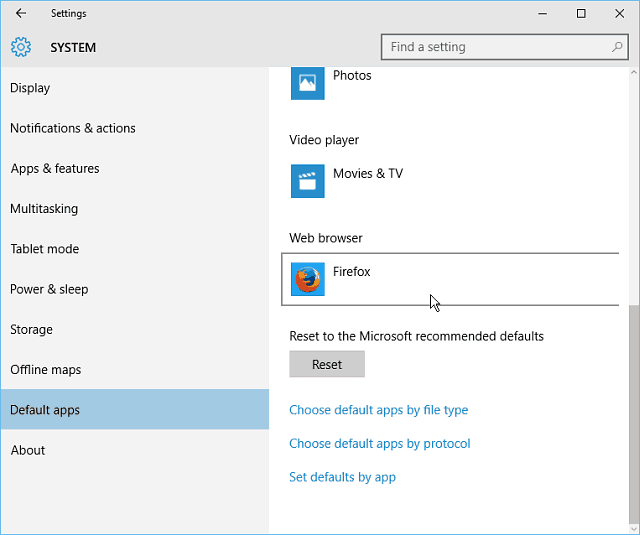Change the Movies & TV video player

tap(450, 181)
